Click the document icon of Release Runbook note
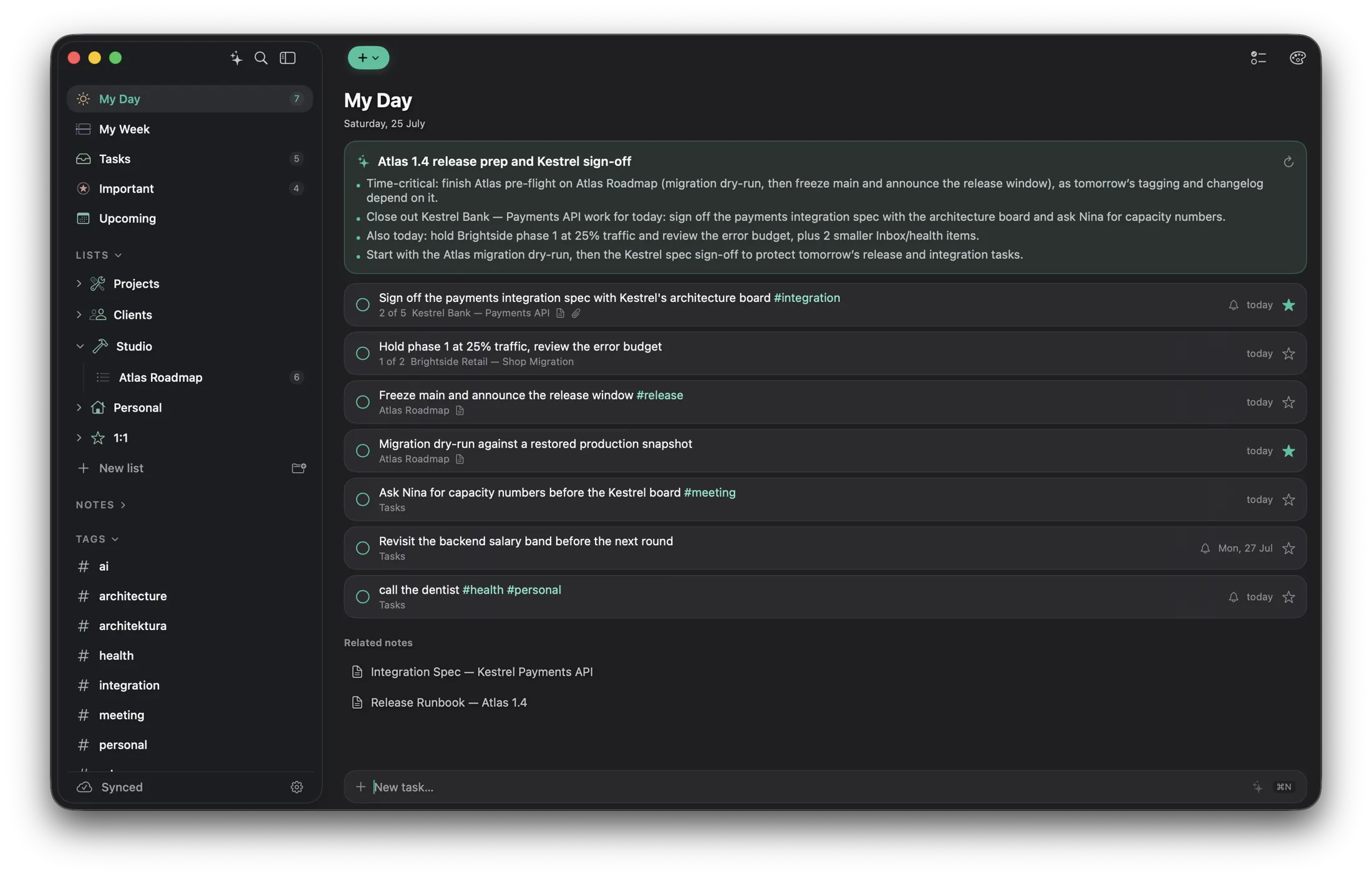This screenshot has height=877, width=1372. (357, 702)
